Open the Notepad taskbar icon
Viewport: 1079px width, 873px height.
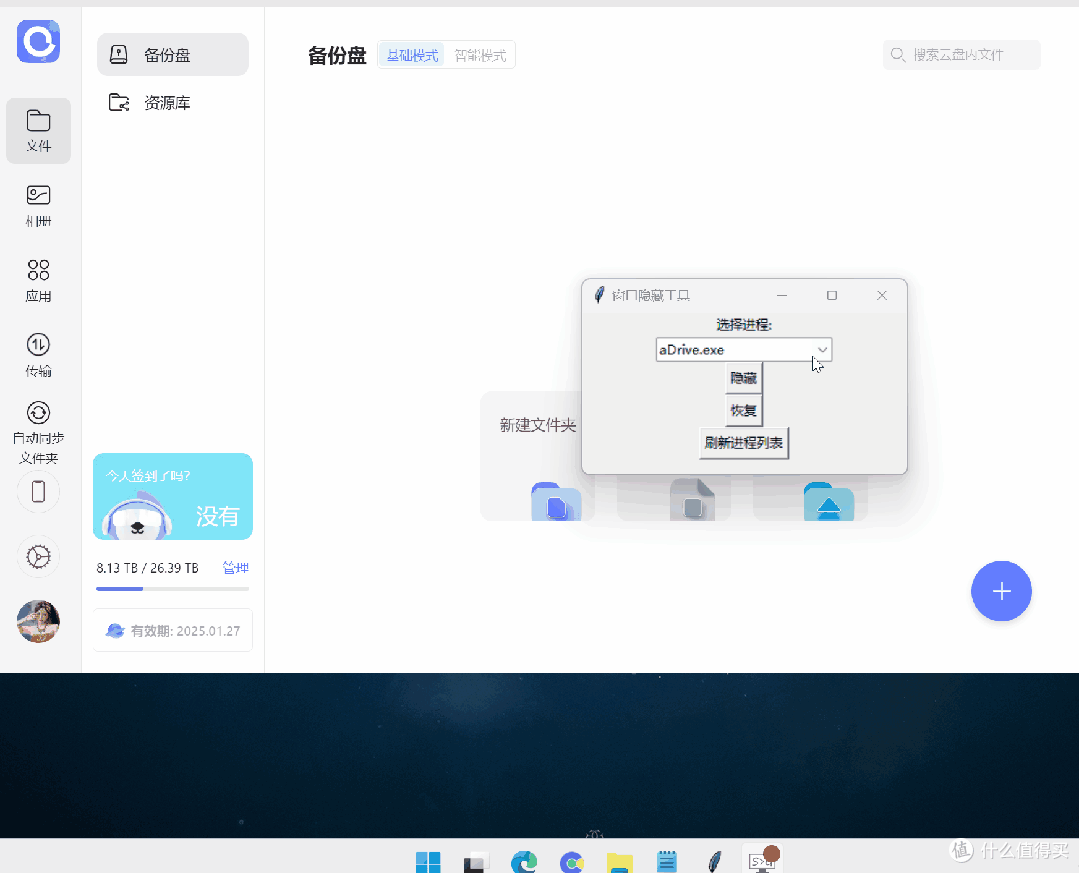point(667,861)
